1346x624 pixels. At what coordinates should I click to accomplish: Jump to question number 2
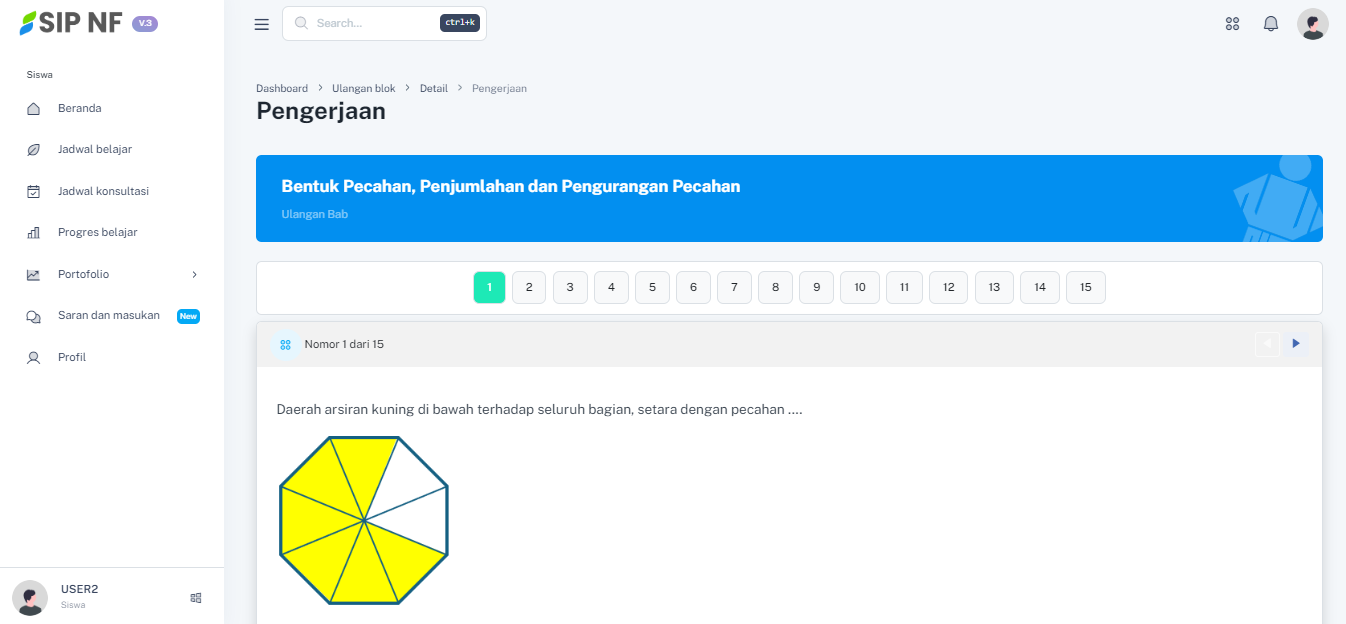tap(529, 287)
